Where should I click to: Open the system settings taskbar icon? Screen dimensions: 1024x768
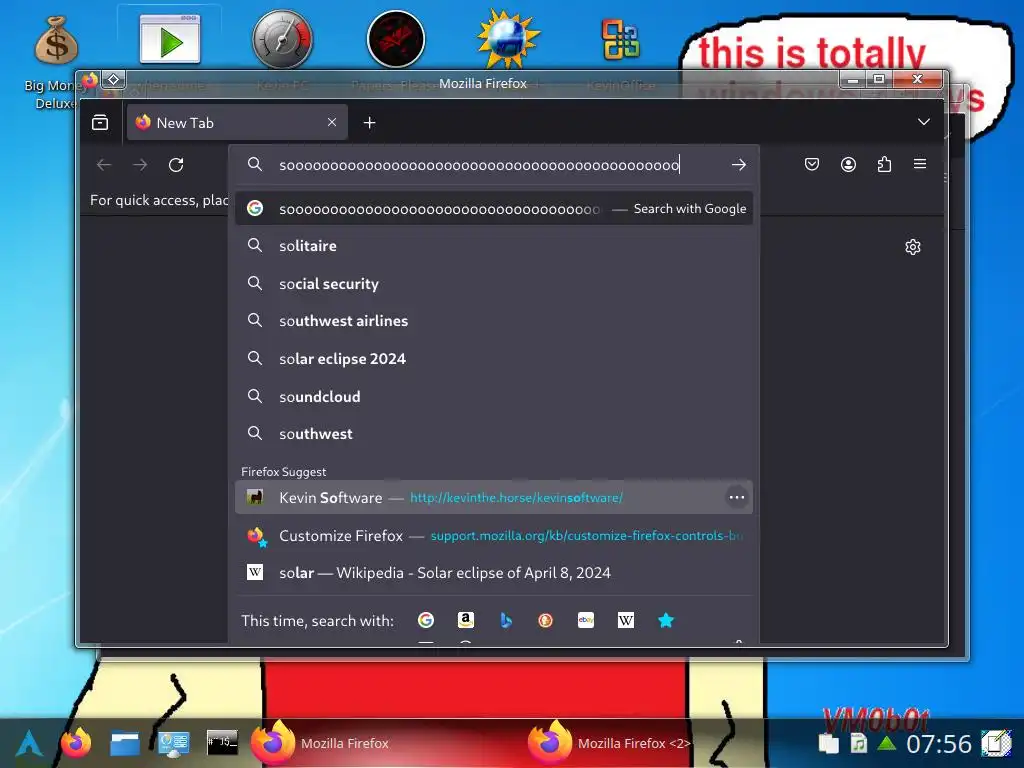(174, 743)
